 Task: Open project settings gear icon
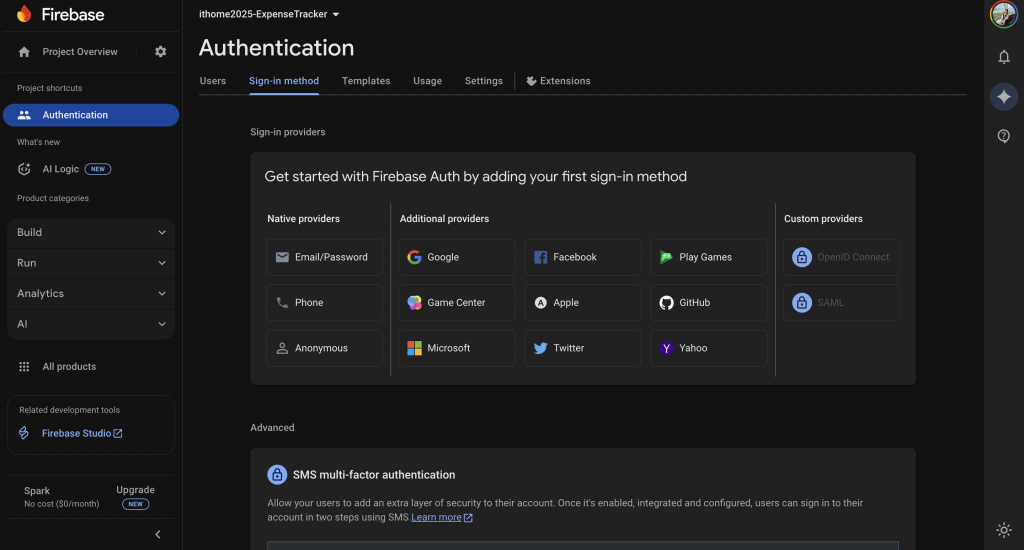(161, 52)
